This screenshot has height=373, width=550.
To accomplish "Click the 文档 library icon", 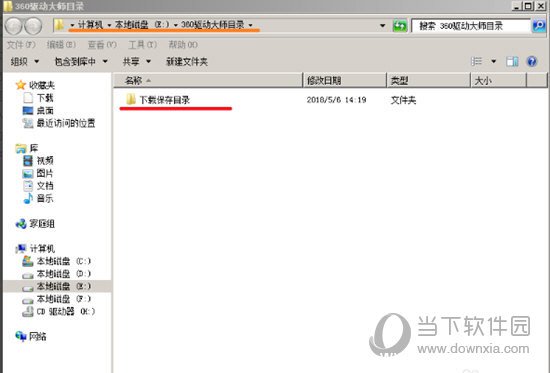I will tap(28, 186).
